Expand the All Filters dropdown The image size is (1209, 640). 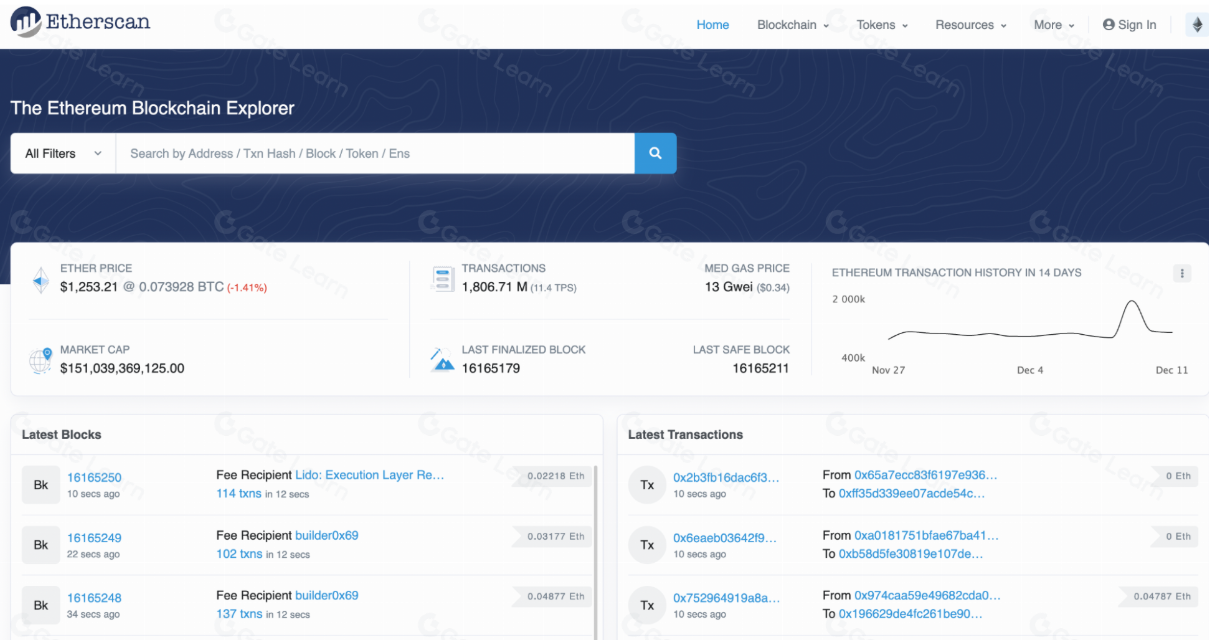[x=63, y=153]
